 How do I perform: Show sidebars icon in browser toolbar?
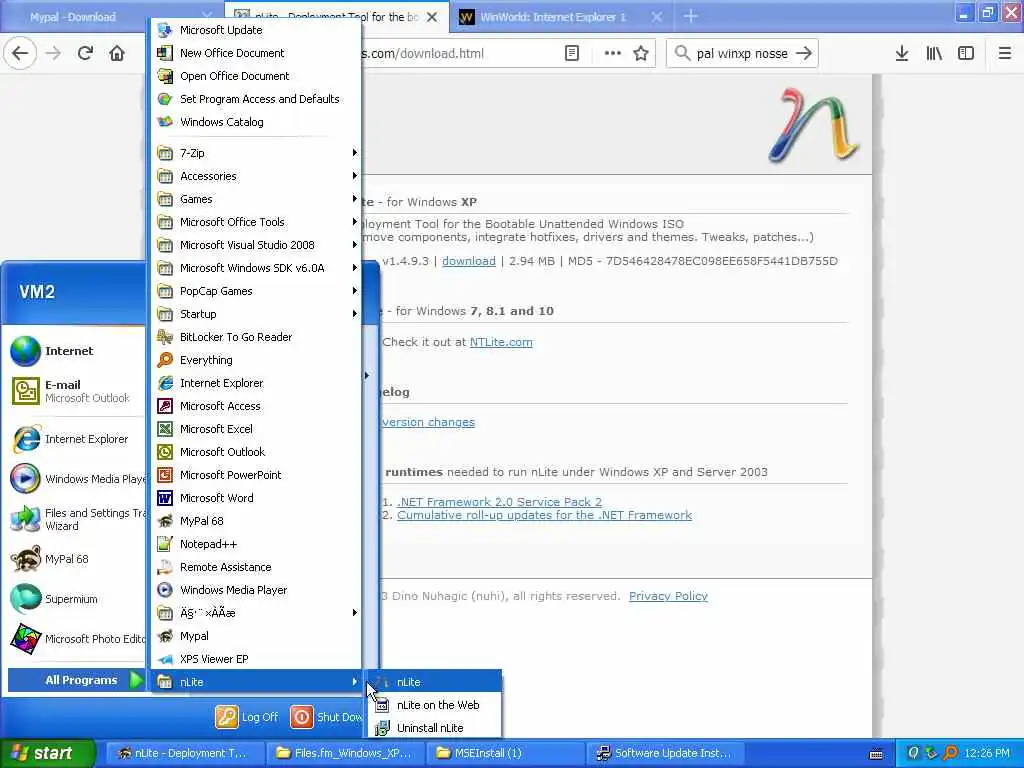coord(966,54)
